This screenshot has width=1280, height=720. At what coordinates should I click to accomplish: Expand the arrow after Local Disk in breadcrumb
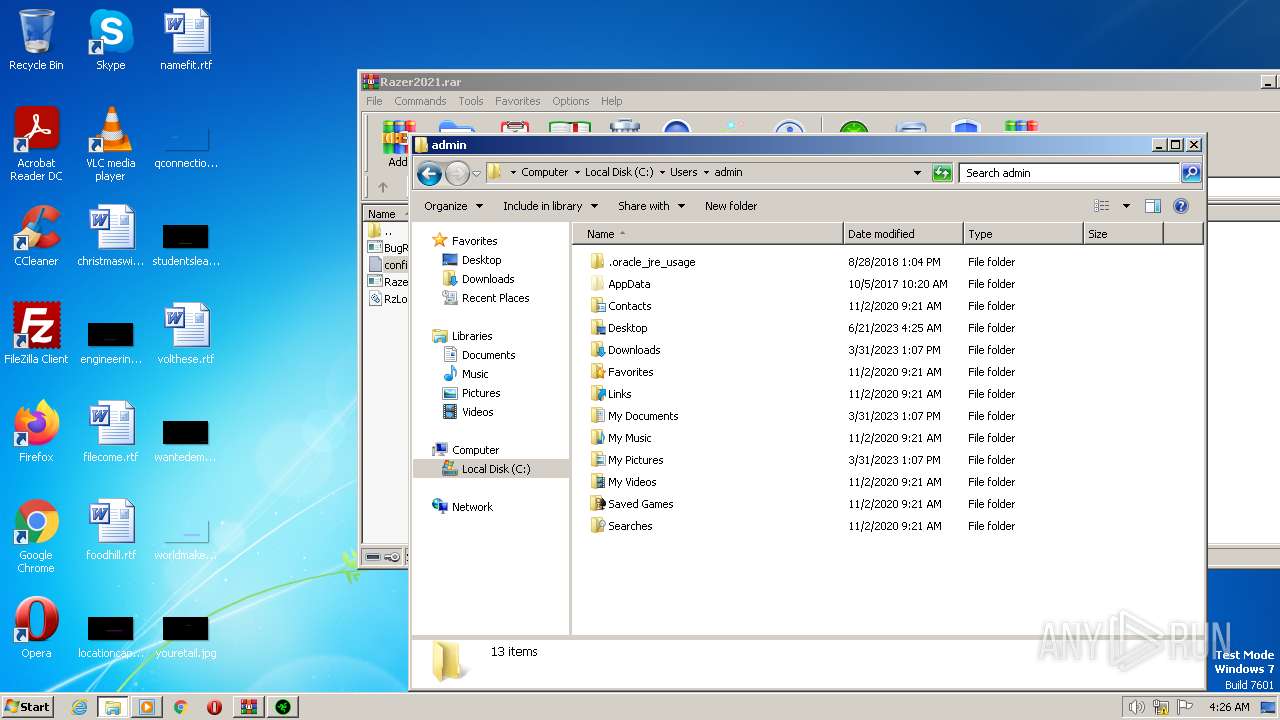coord(661,173)
